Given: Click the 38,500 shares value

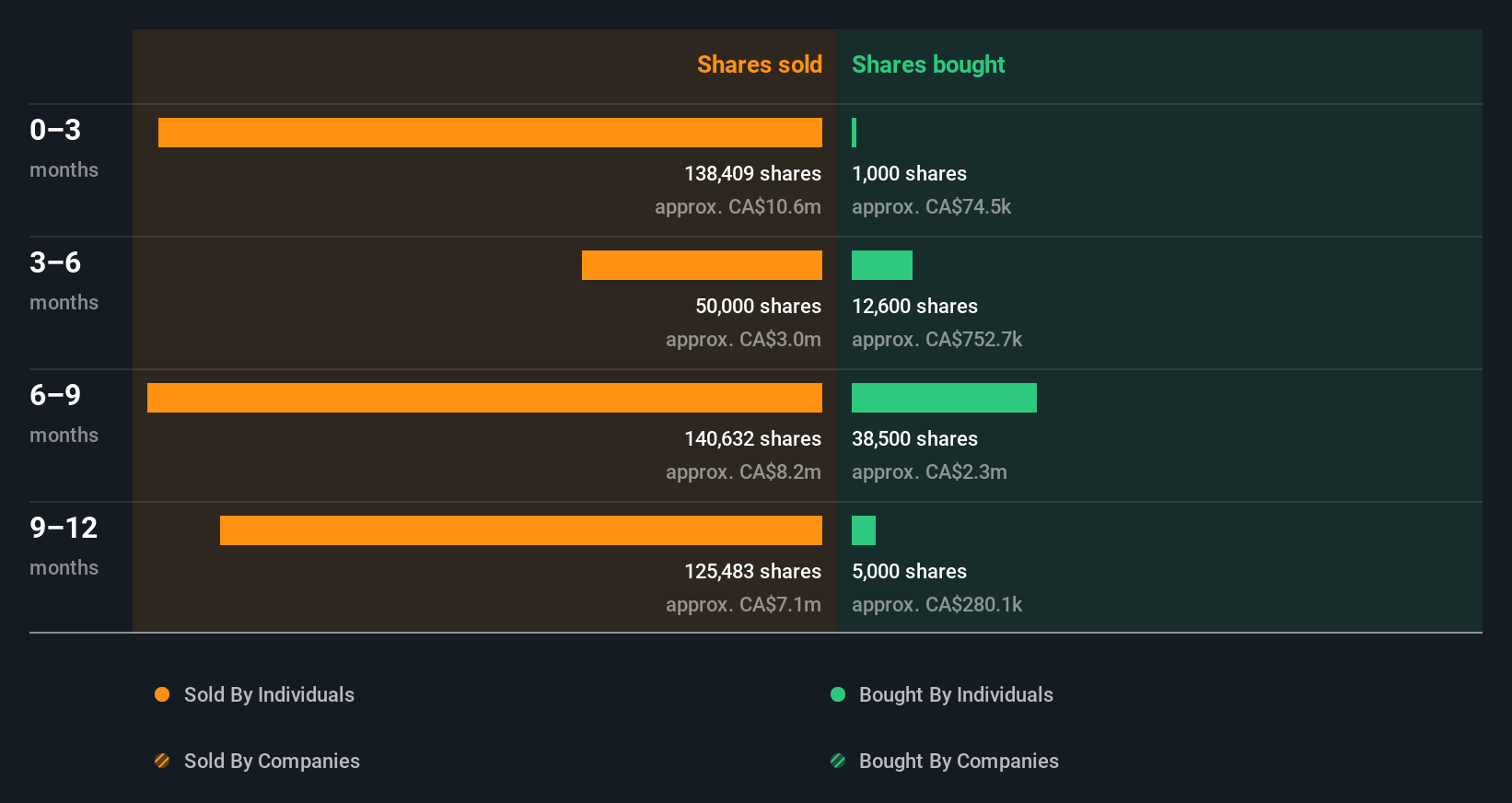Looking at the screenshot, I should click(914, 438).
